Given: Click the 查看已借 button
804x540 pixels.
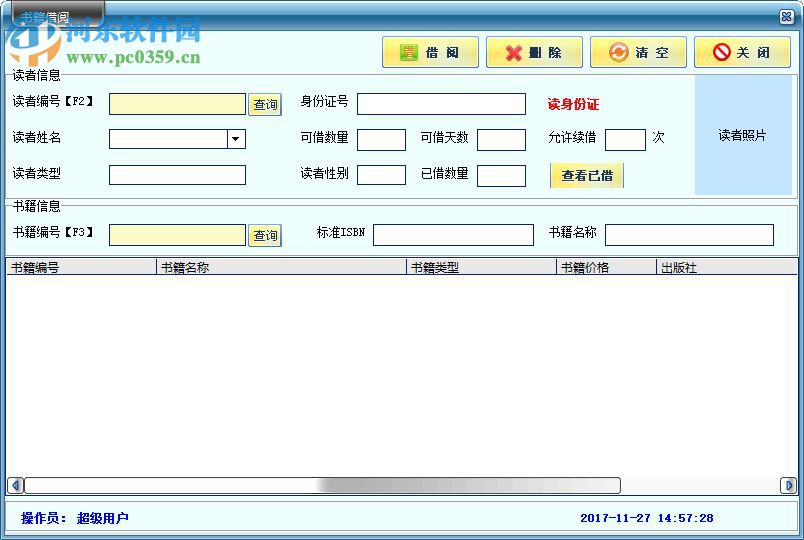Looking at the screenshot, I should [587, 175].
